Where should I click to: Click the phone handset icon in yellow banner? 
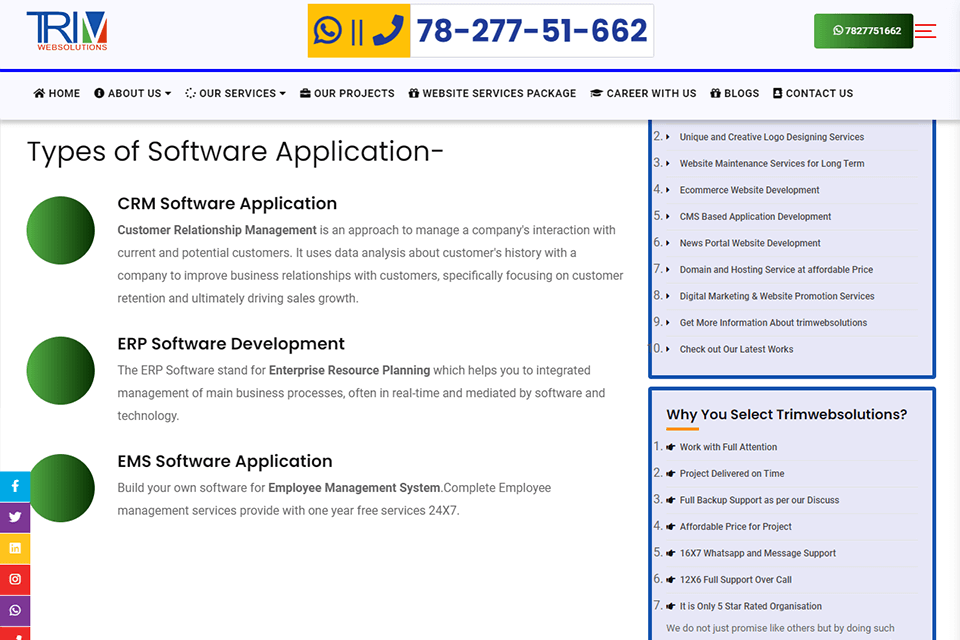coord(388,31)
